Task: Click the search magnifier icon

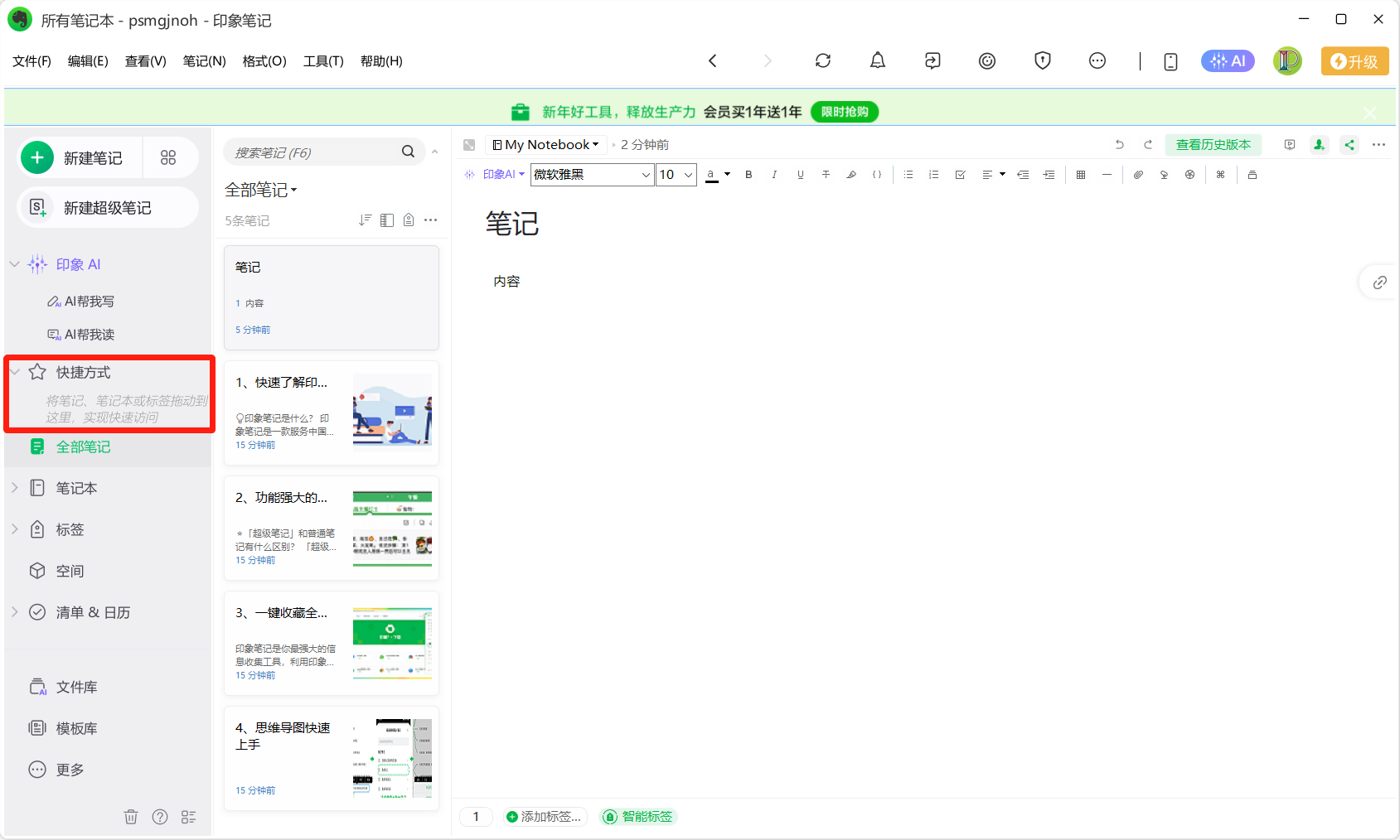Action: point(408,152)
